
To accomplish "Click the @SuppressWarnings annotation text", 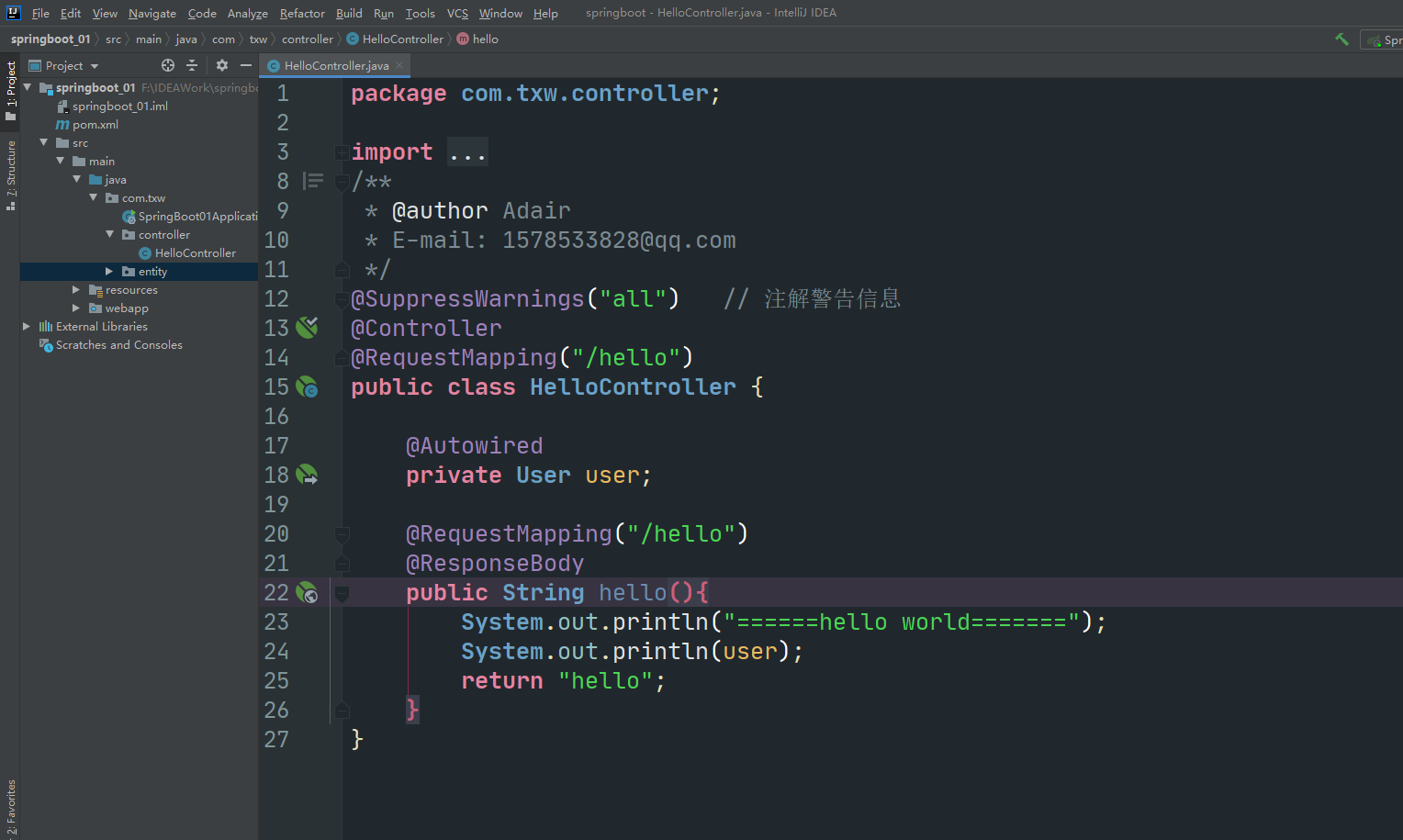I will [467, 298].
